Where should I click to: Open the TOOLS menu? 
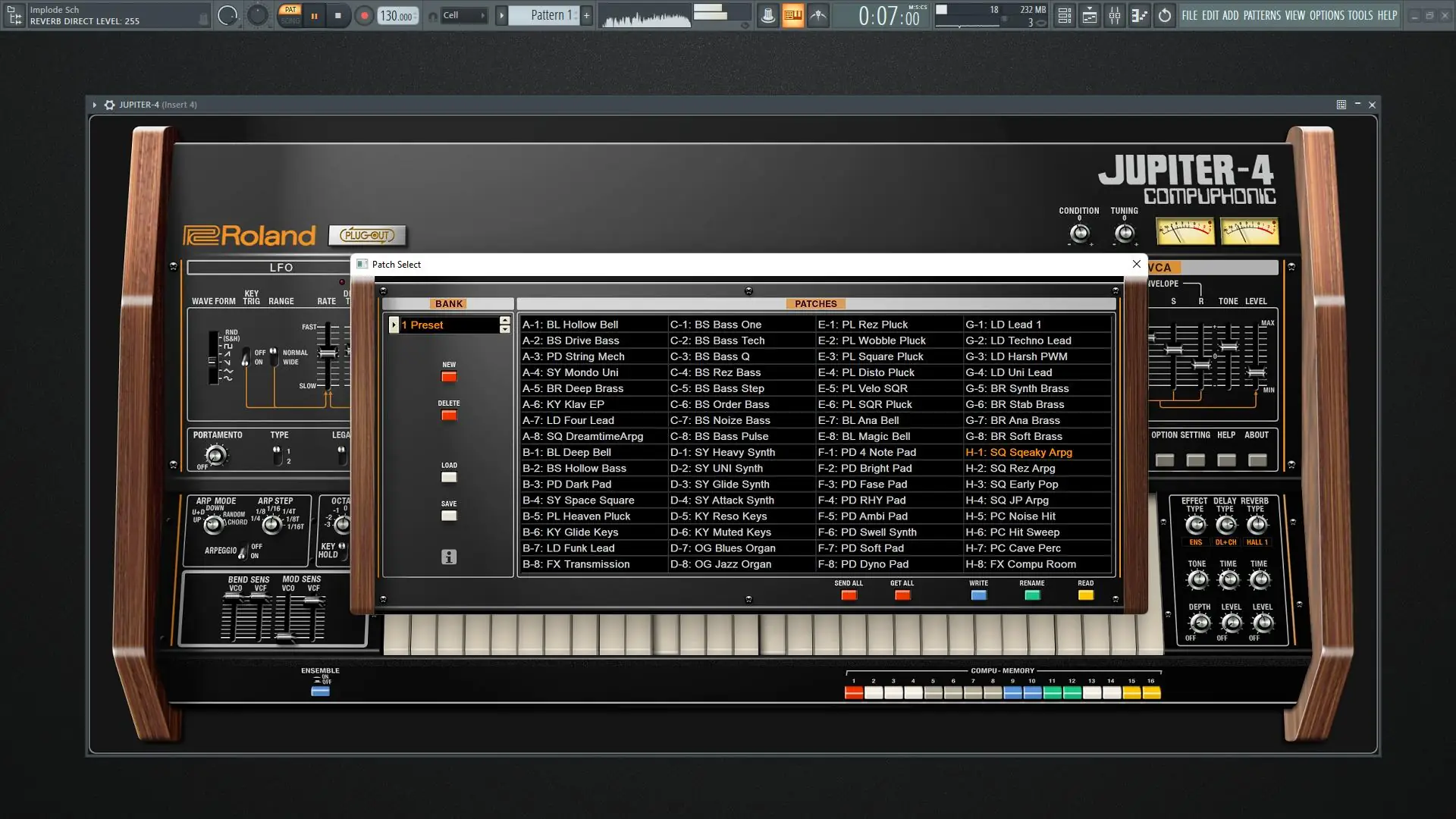[1360, 15]
